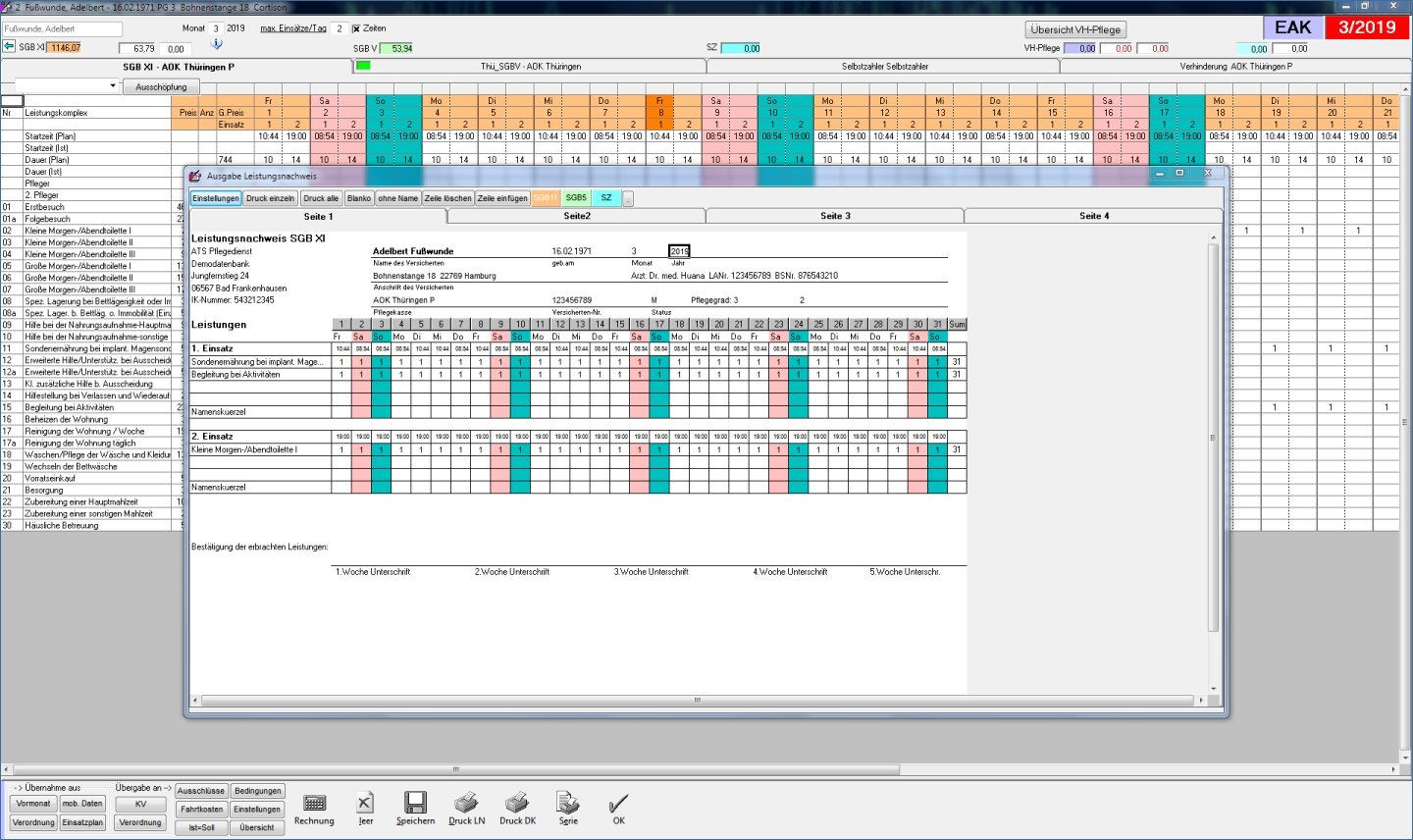Click the Monat input field
1413x840 pixels.
[x=216, y=28]
